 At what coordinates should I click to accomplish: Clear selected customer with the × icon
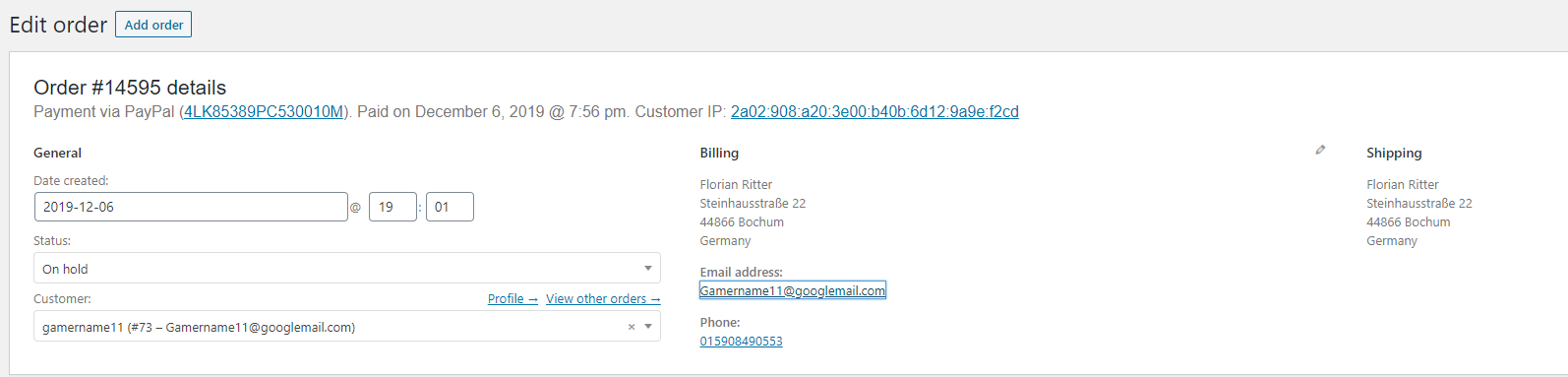(x=632, y=327)
